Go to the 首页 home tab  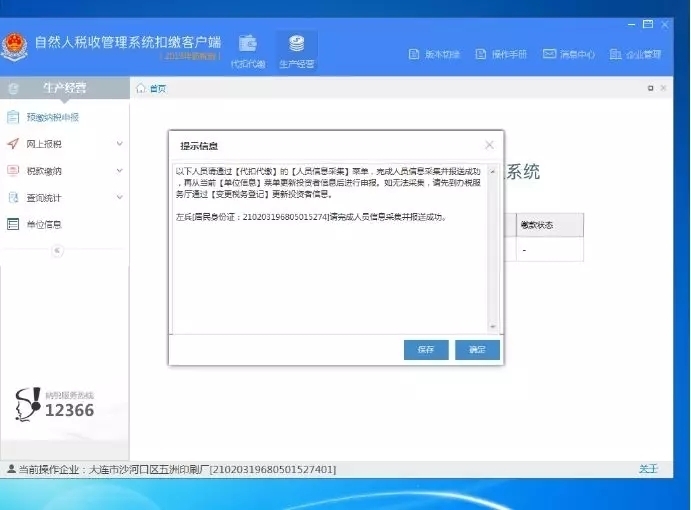(158, 89)
